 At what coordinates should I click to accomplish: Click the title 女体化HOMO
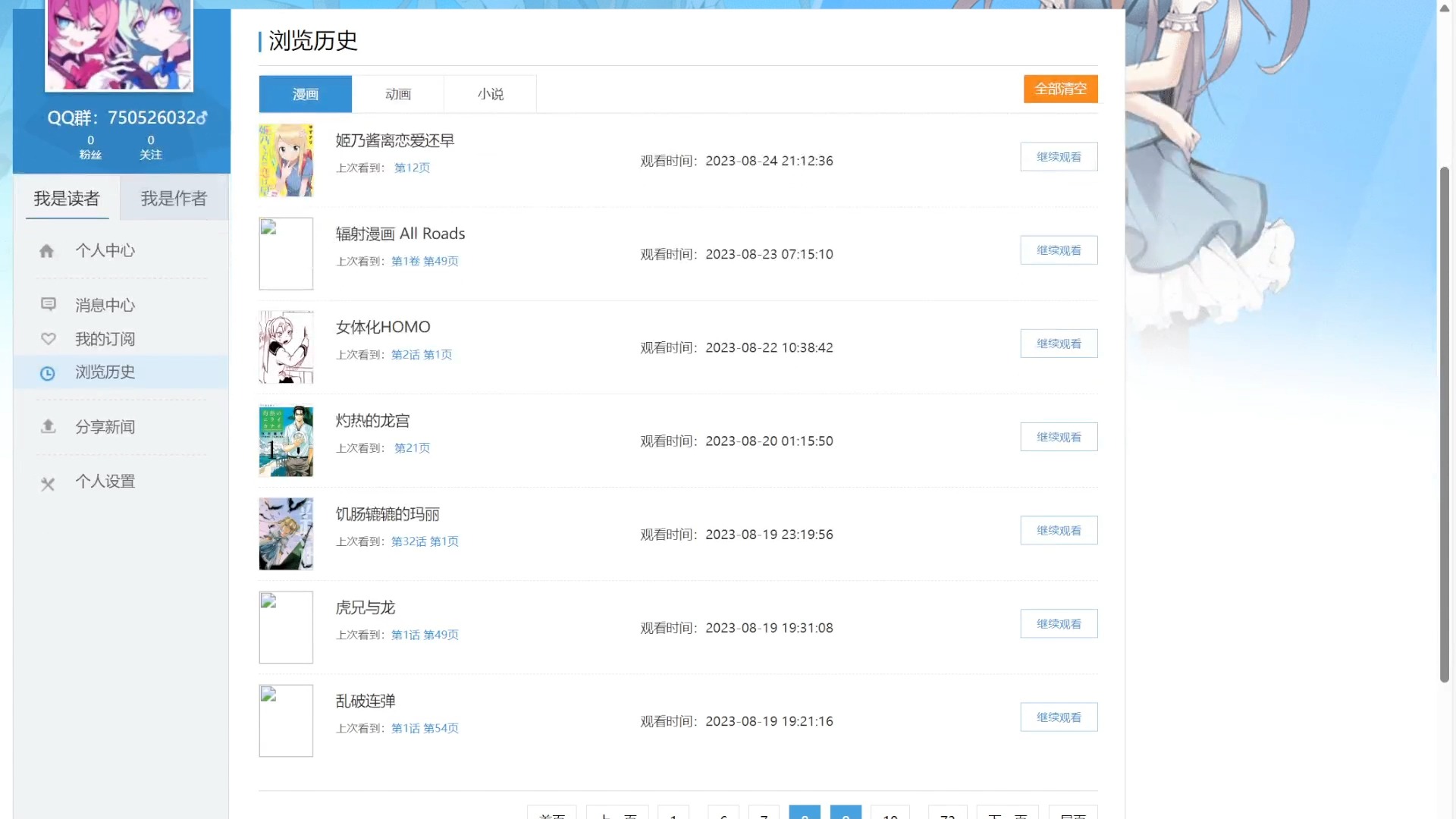pos(383,327)
